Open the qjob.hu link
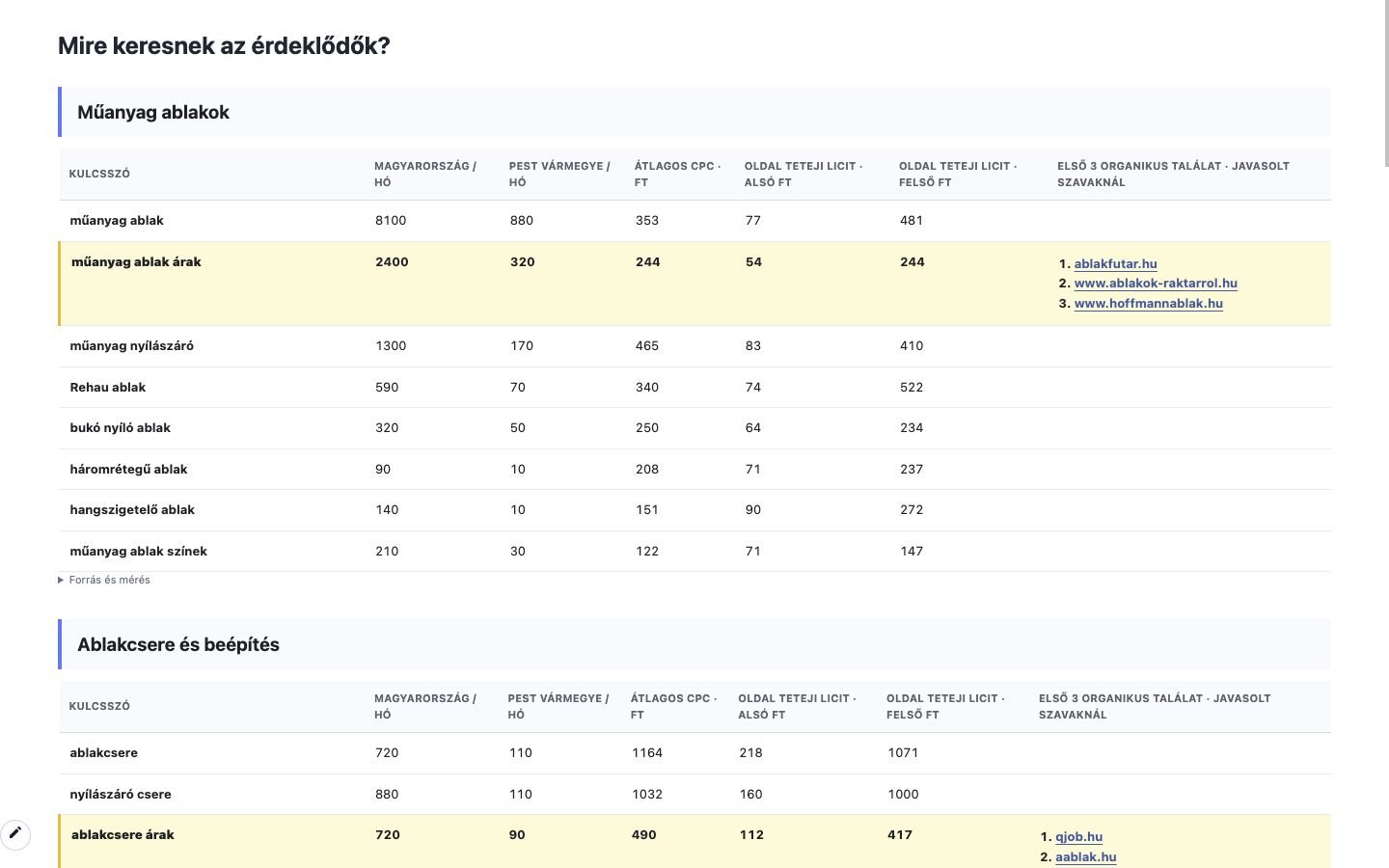Image resolution: width=1389 pixels, height=868 pixels. click(1078, 837)
